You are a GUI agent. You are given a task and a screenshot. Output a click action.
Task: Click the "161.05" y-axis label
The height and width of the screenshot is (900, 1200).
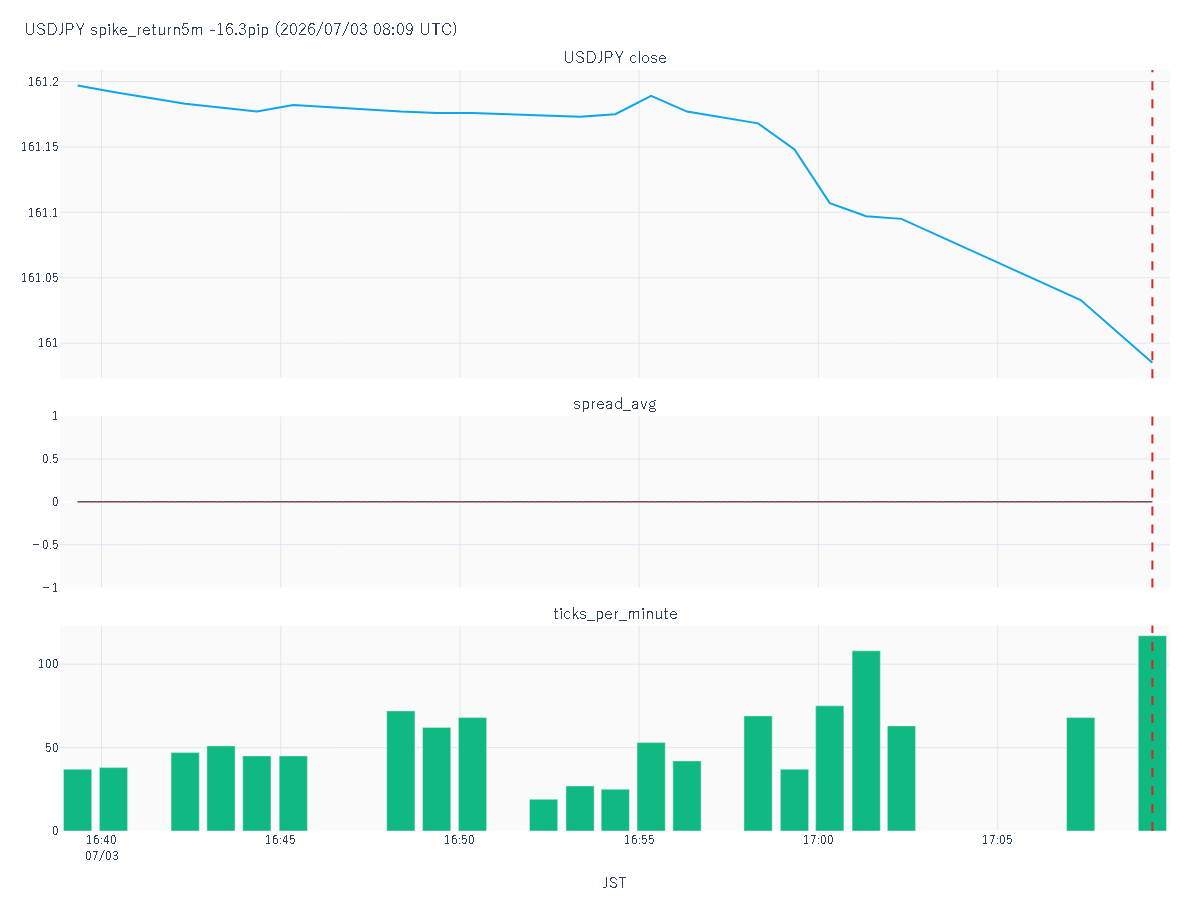point(38,278)
